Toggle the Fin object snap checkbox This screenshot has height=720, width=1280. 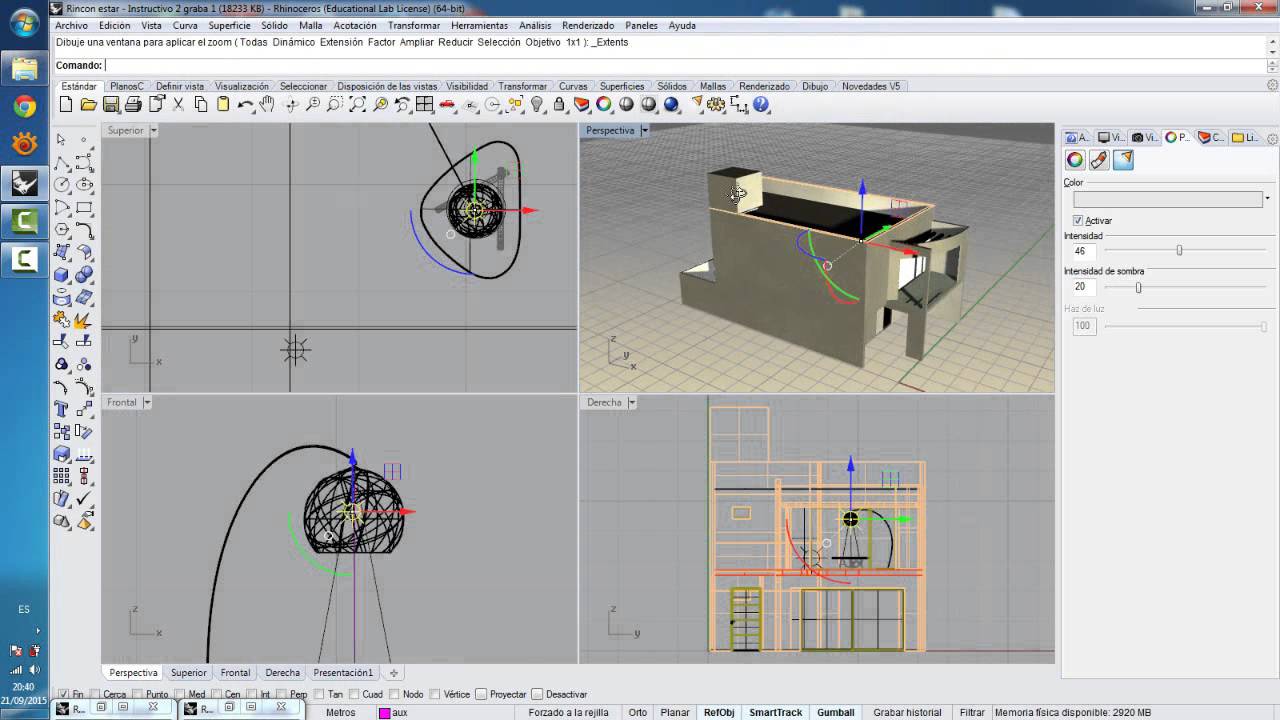64,694
